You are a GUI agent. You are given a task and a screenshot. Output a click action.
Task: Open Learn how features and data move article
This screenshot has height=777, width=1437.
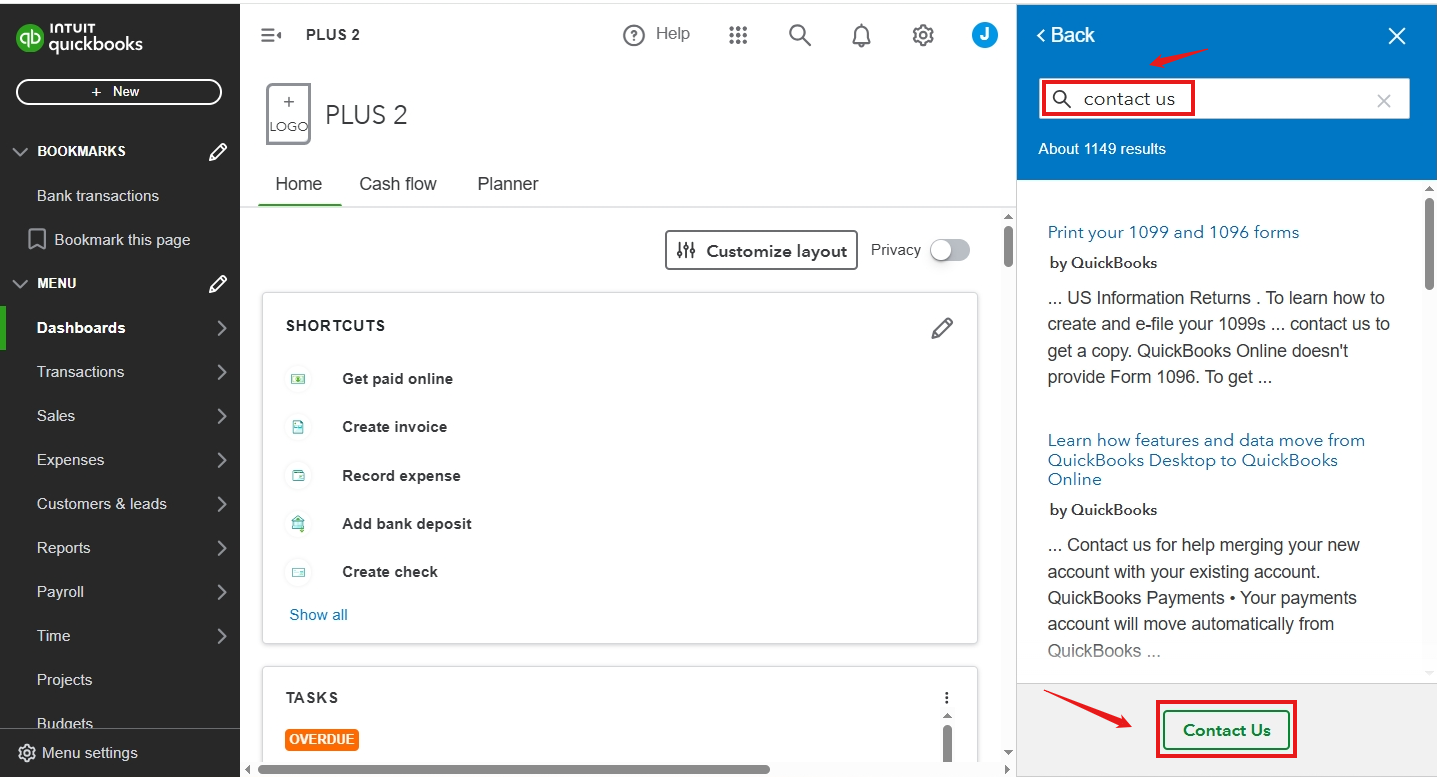click(1206, 460)
